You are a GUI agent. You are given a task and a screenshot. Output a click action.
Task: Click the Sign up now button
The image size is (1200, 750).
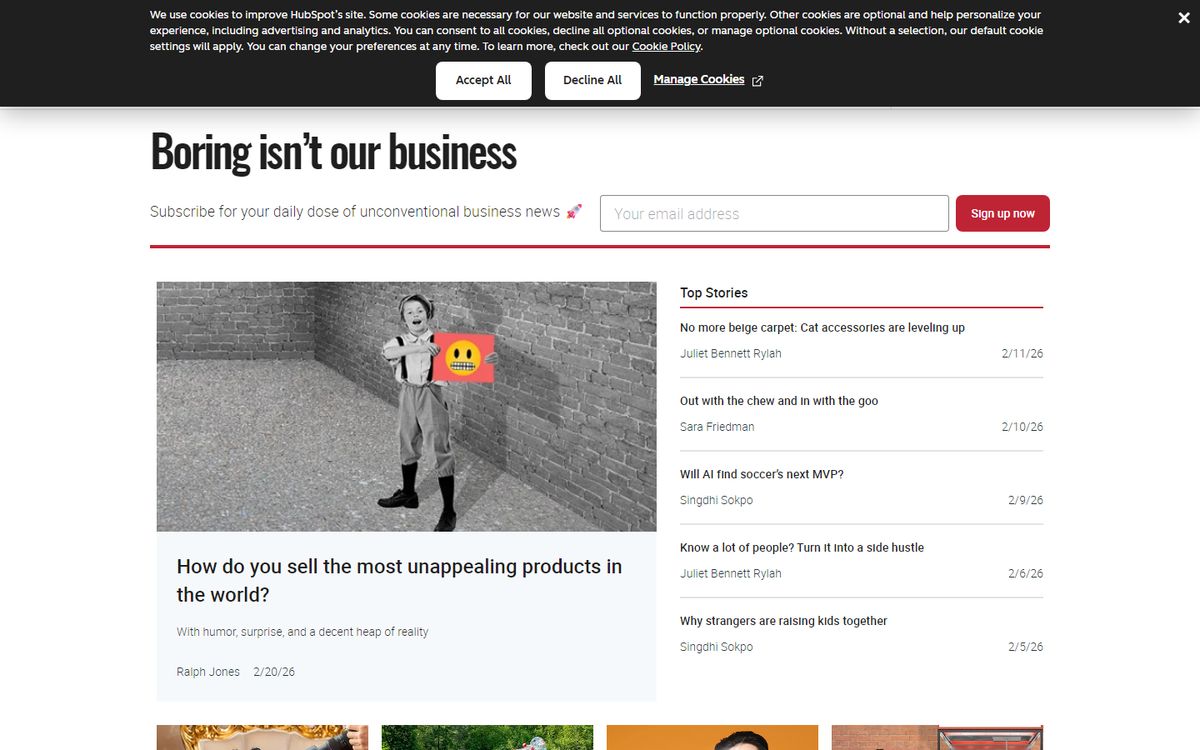(x=1002, y=214)
